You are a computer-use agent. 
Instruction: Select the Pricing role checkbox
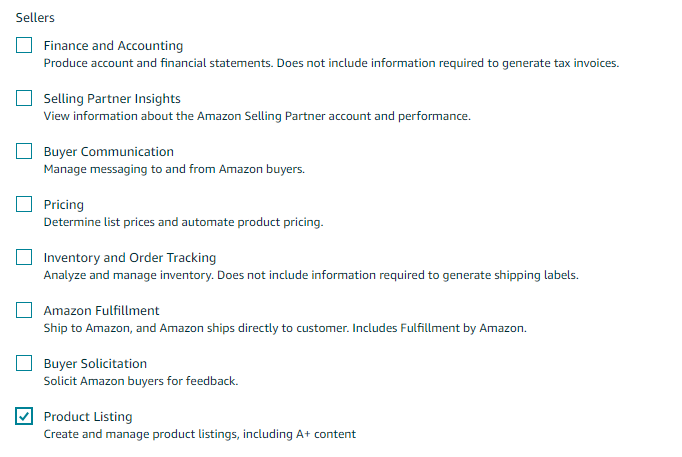click(24, 204)
